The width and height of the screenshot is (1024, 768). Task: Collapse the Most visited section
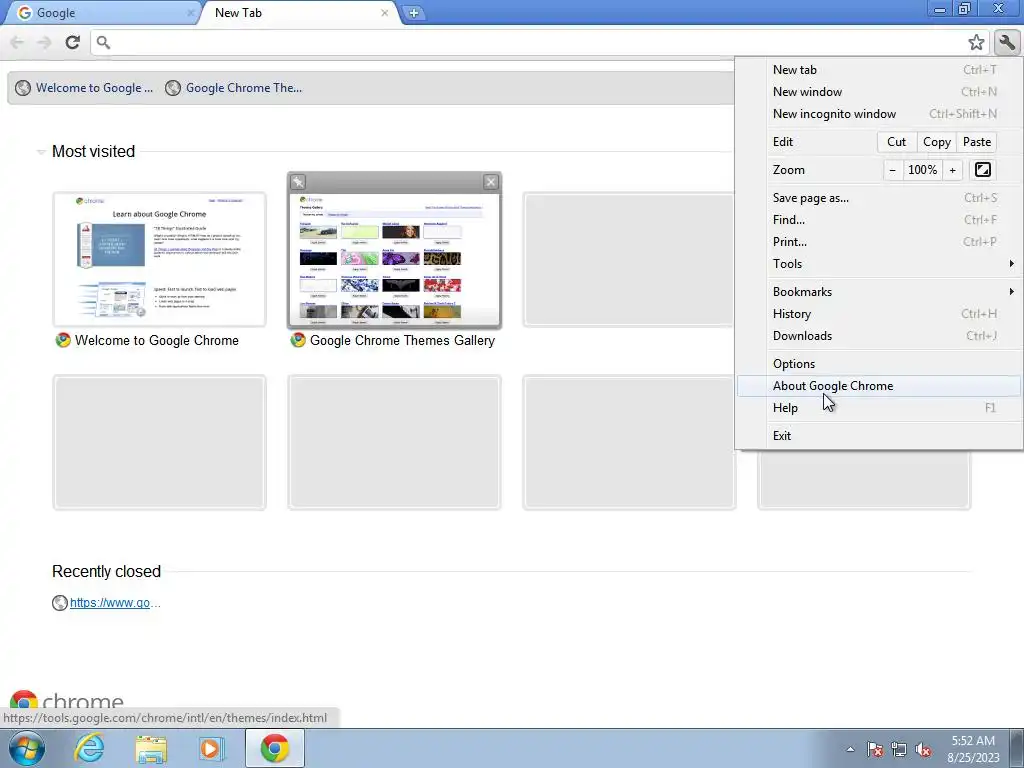click(40, 152)
